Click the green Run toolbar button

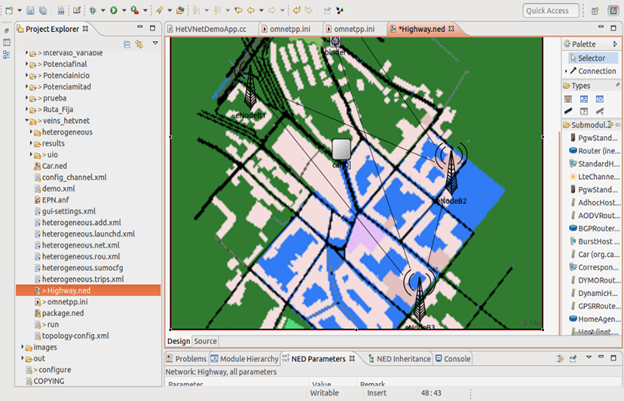coord(114,10)
